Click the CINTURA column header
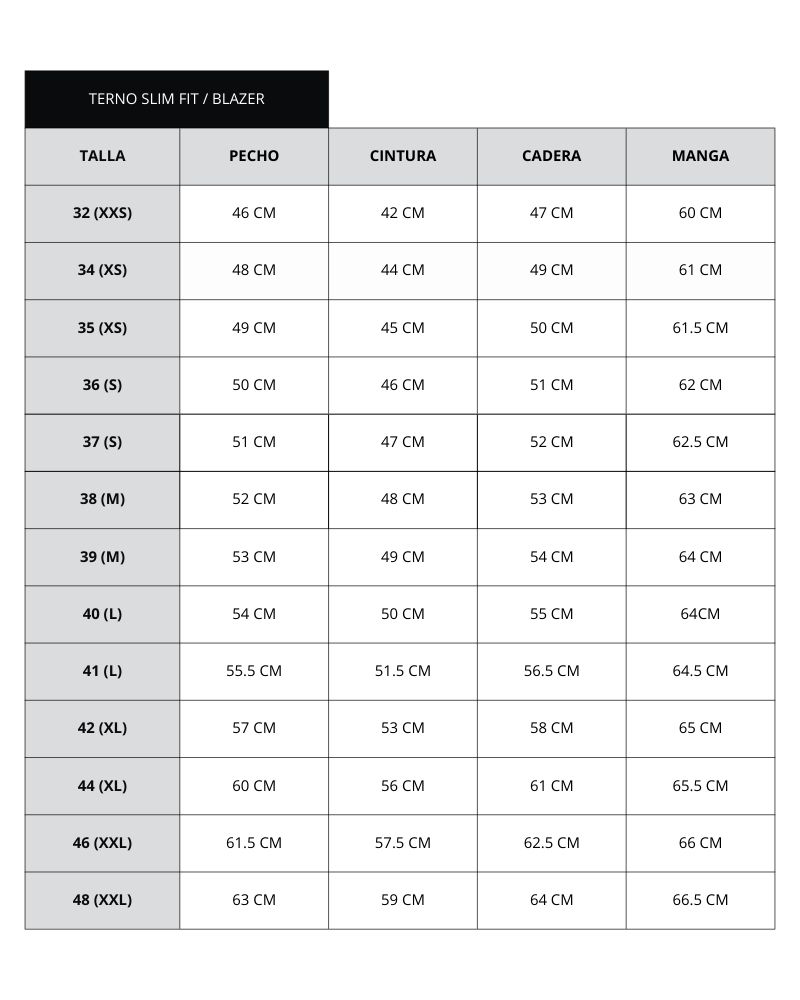Viewport: 800px width, 1000px height. click(402, 156)
